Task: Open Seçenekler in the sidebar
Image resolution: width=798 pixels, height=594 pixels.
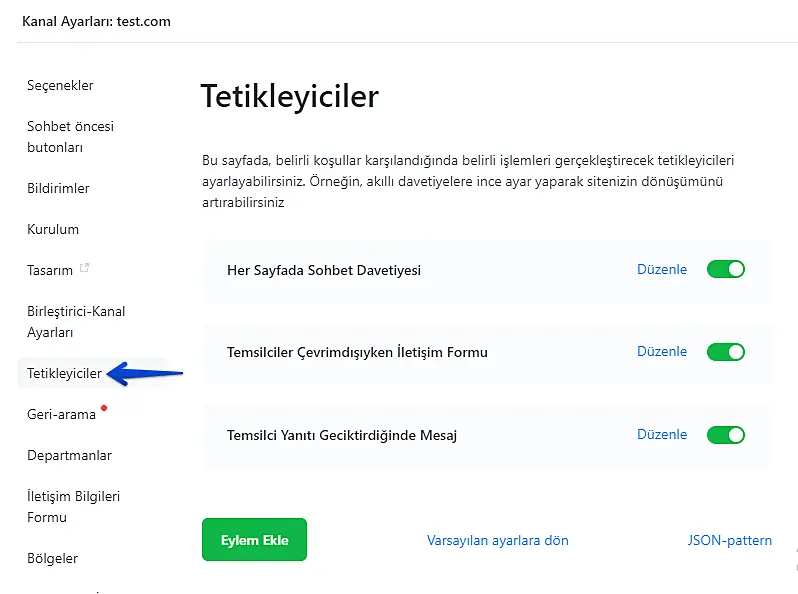Action: tap(60, 86)
